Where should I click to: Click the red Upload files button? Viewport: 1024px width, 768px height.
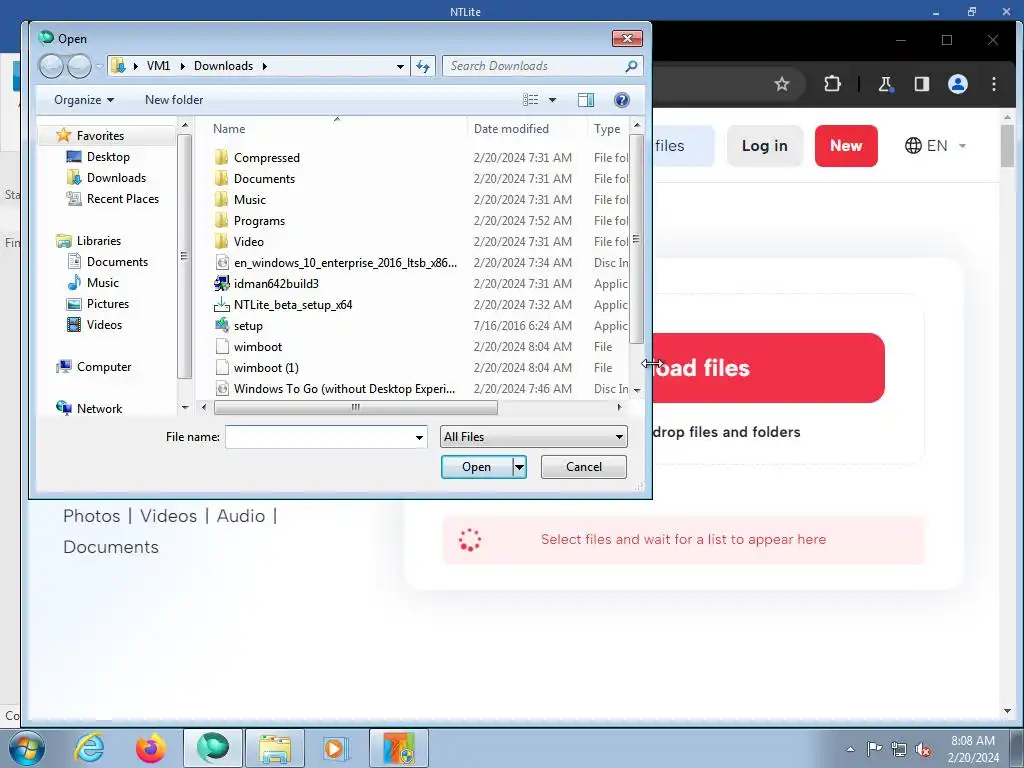[768, 368]
